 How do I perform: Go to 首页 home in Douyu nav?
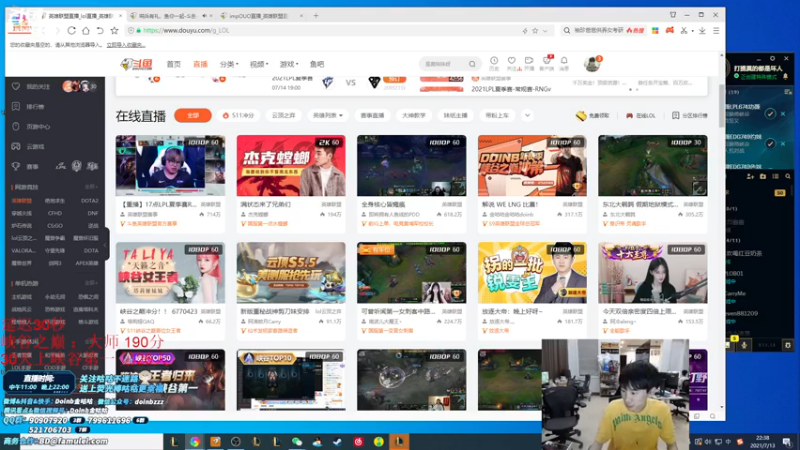[173, 64]
